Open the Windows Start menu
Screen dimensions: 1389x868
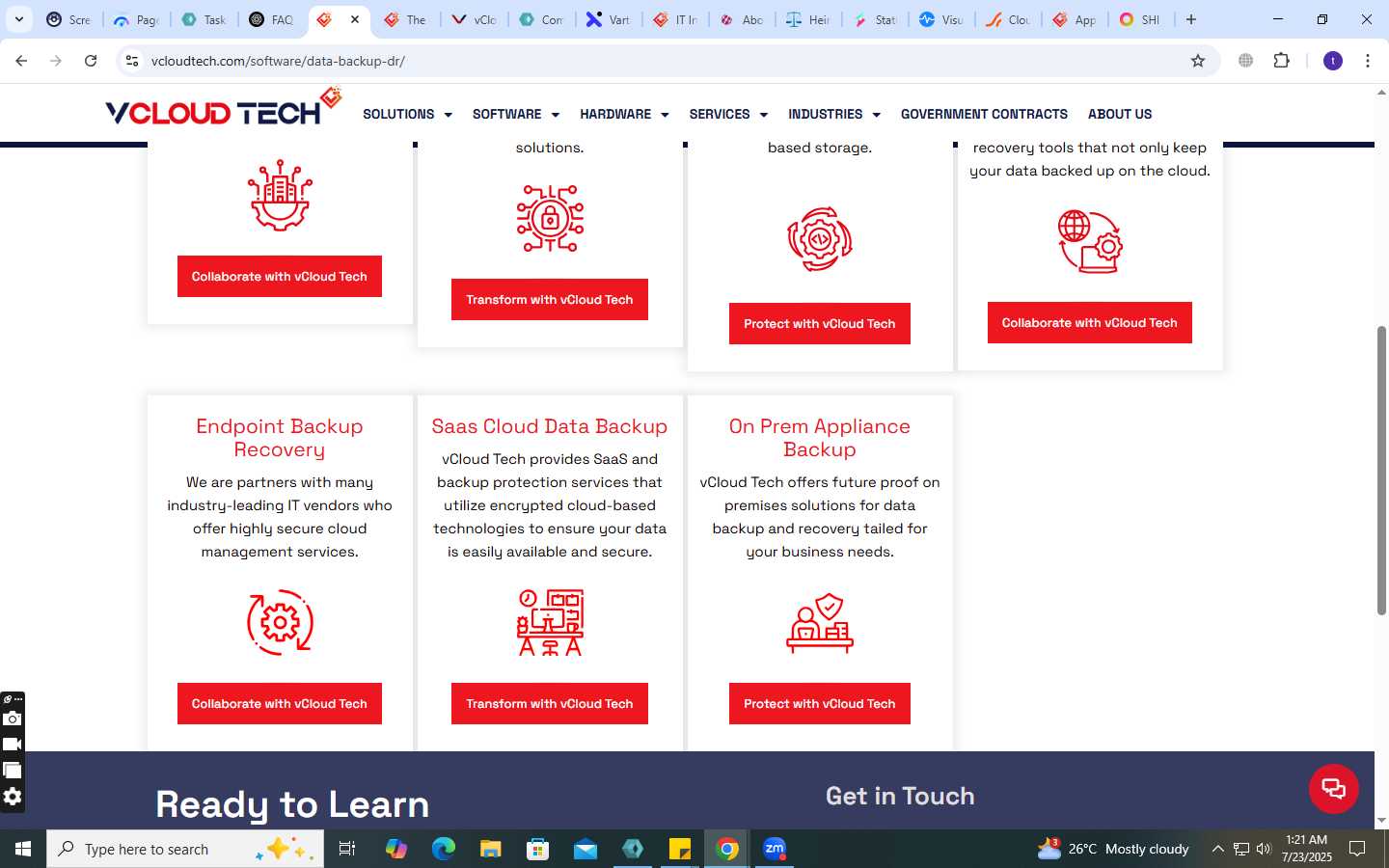click(23, 849)
